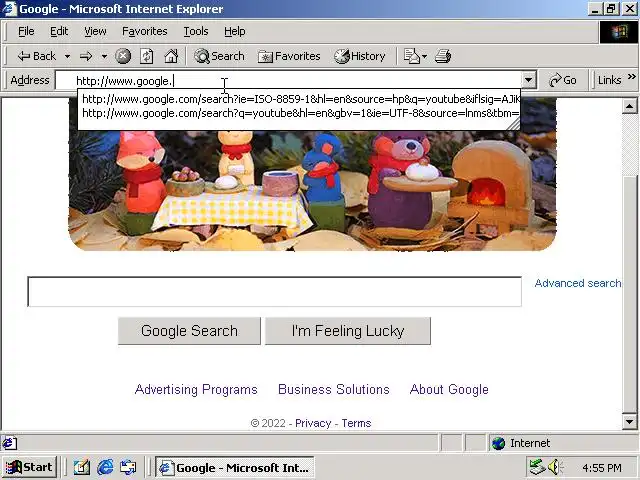The image size is (640, 480).
Task: Click the I'm Feeling Lucky button
Action: click(348, 331)
